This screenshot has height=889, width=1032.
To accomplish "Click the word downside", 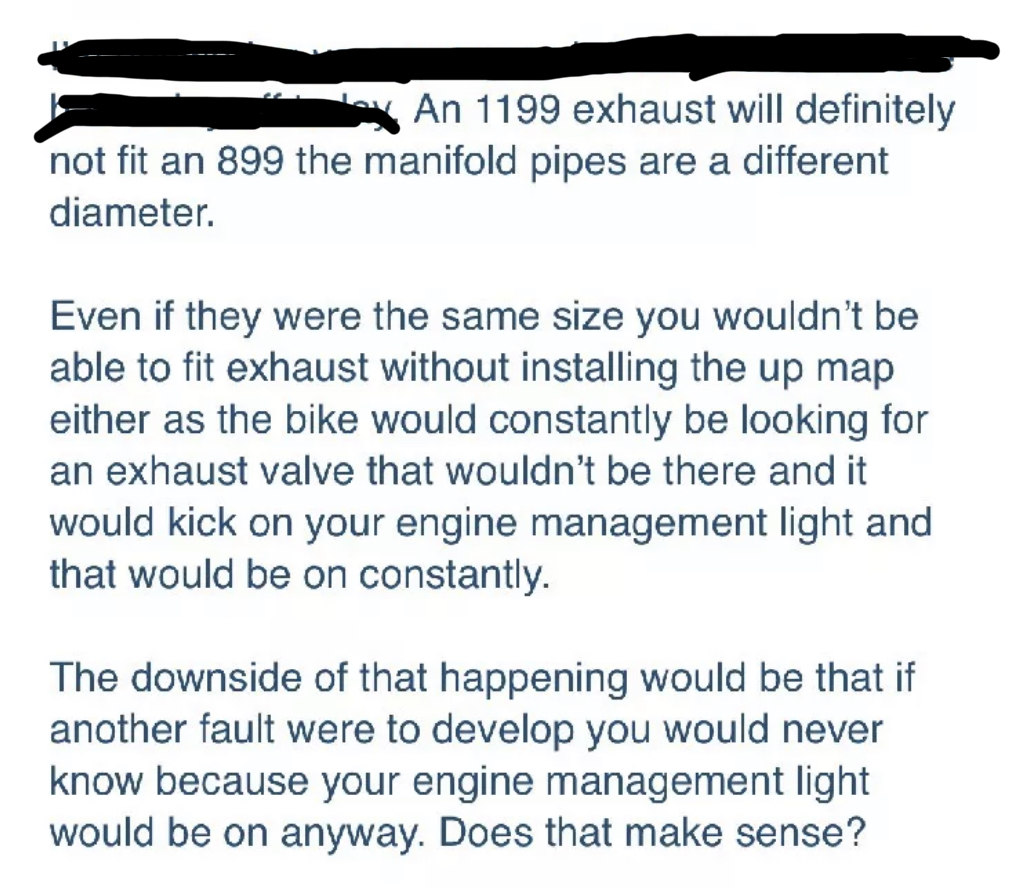I will click(216, 677).
